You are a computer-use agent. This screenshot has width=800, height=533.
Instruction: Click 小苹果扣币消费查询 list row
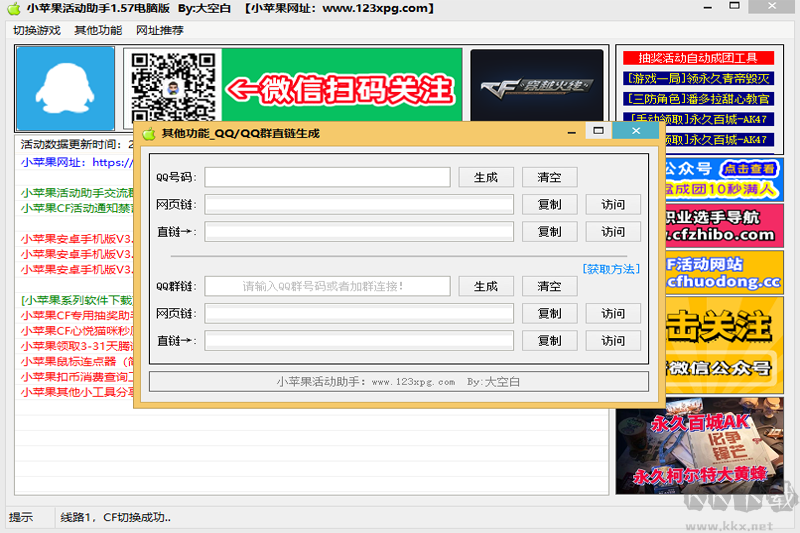click(77, 376)
